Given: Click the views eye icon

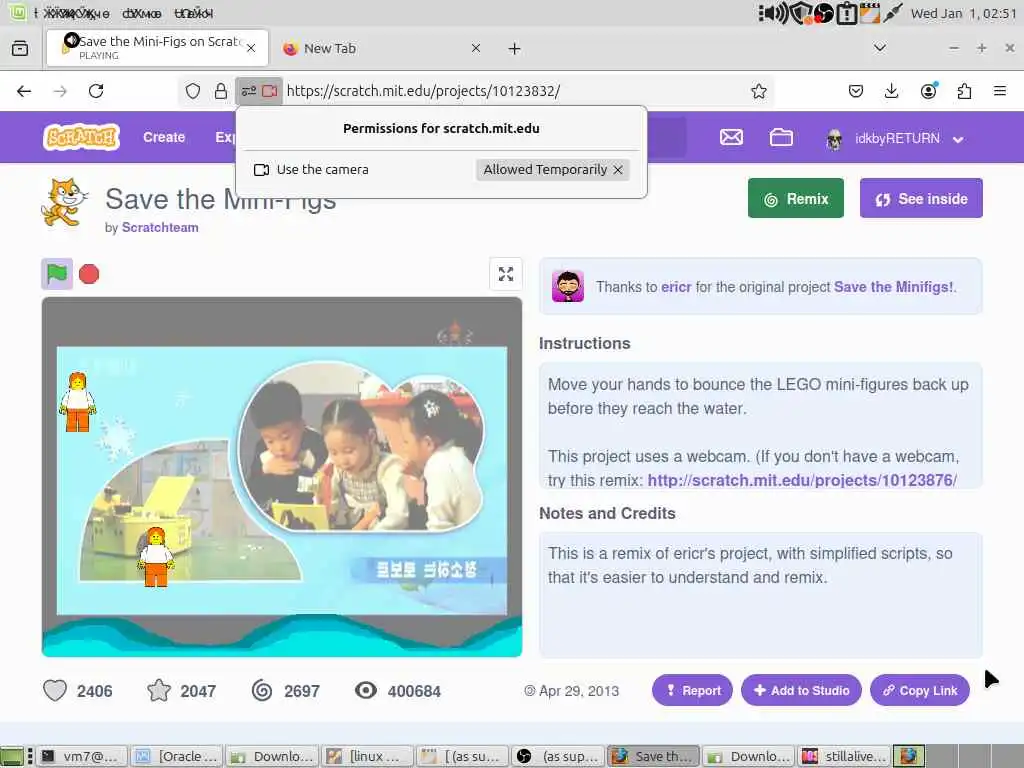Looking at the screenshot, I should pos(366,690).
